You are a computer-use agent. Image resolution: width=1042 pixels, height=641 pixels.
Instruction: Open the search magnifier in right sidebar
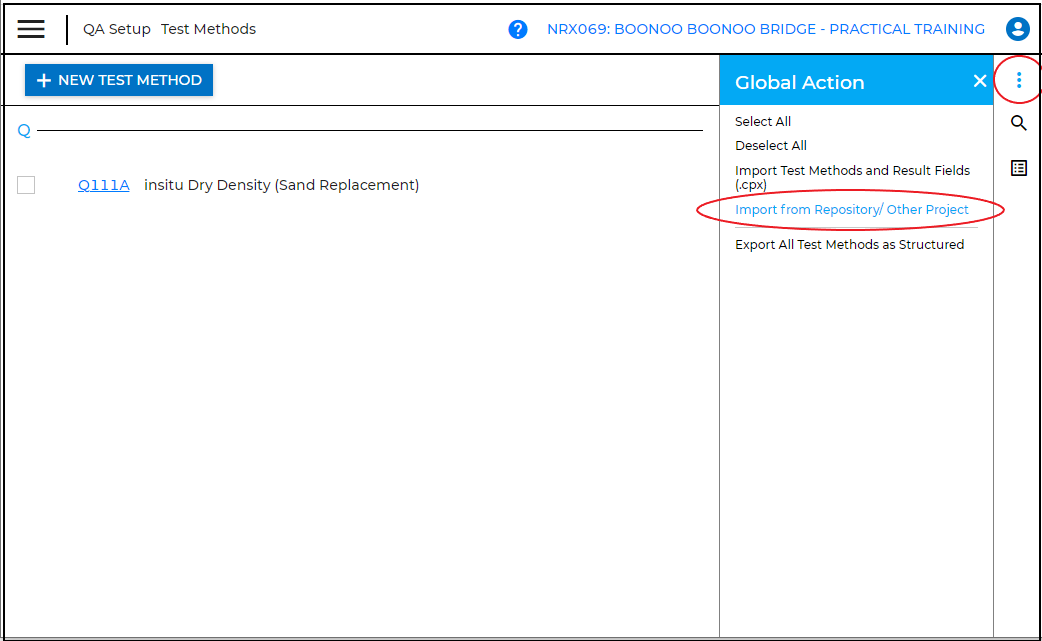(1019, 123)
